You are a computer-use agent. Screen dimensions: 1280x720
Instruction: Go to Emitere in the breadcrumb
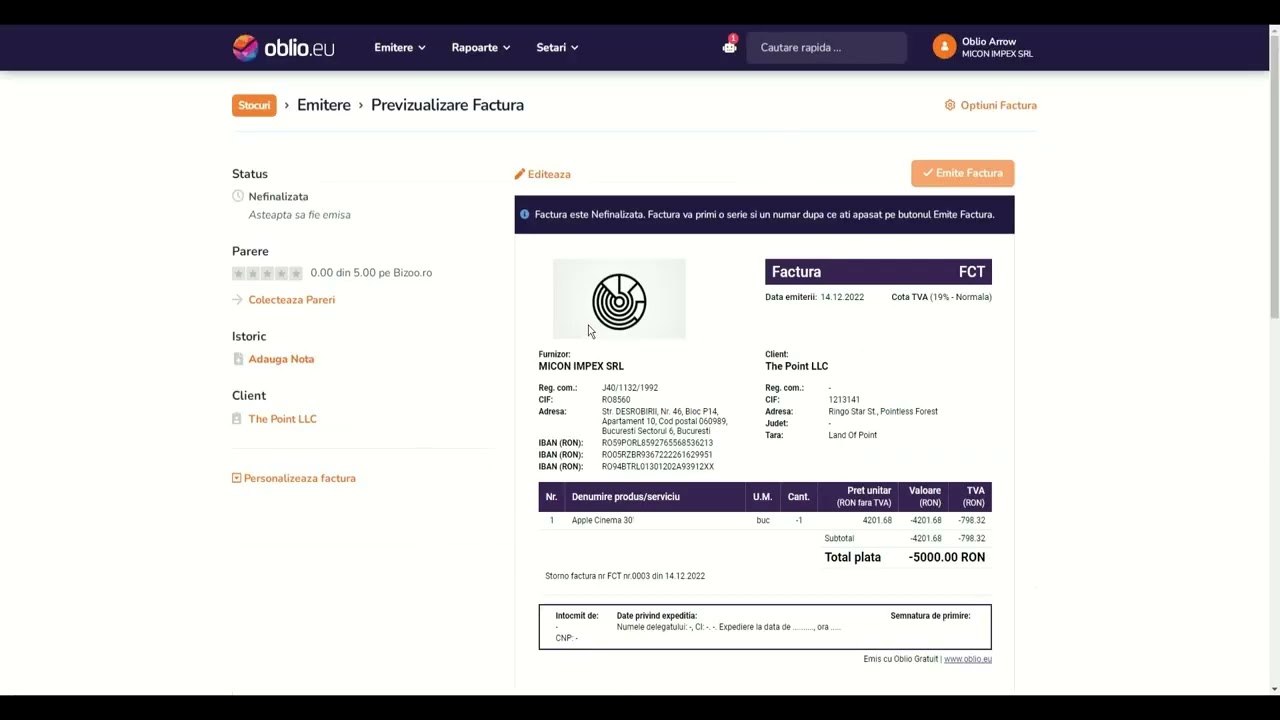click(324, 105)
